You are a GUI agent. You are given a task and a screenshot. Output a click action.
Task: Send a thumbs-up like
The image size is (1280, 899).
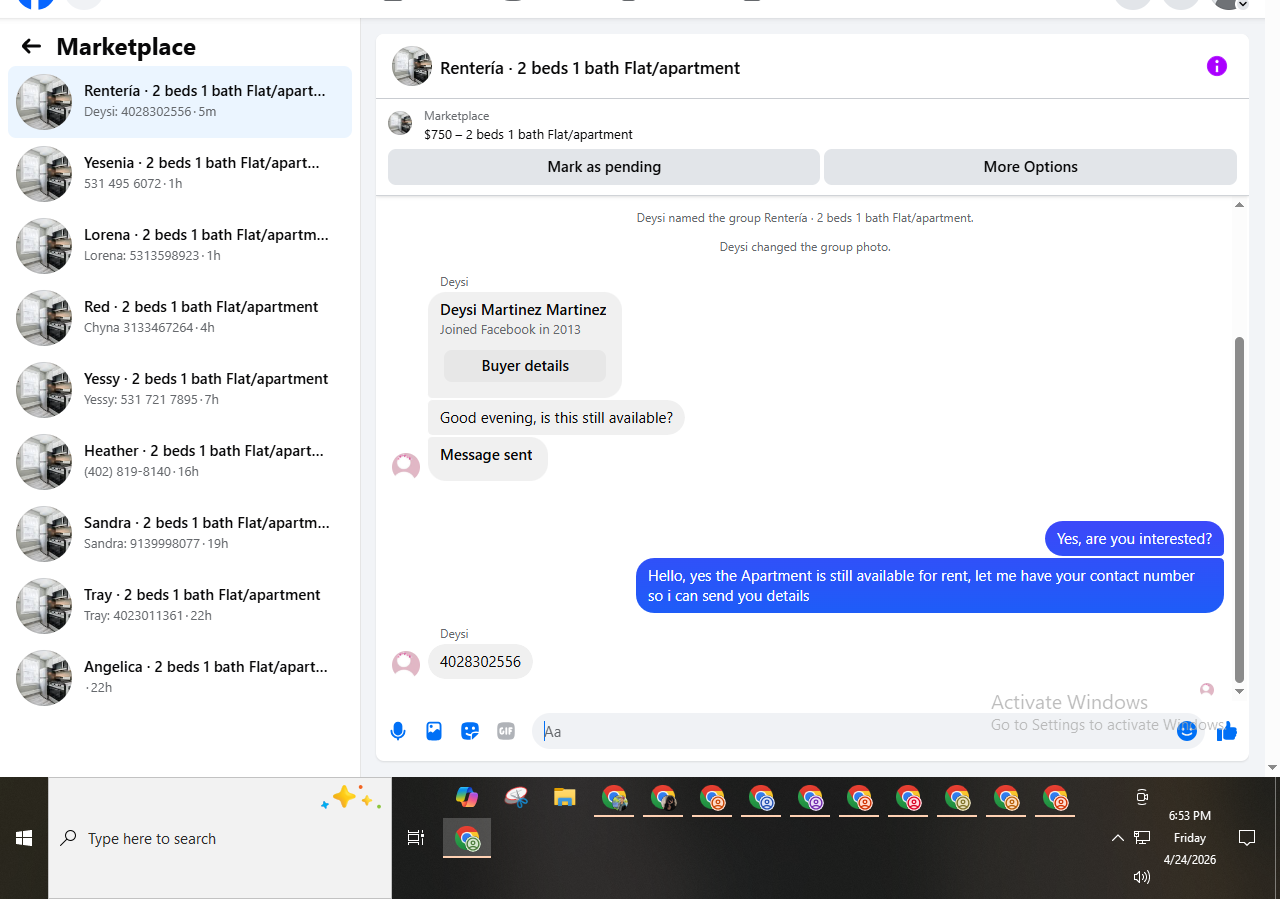pos(1227,731)
